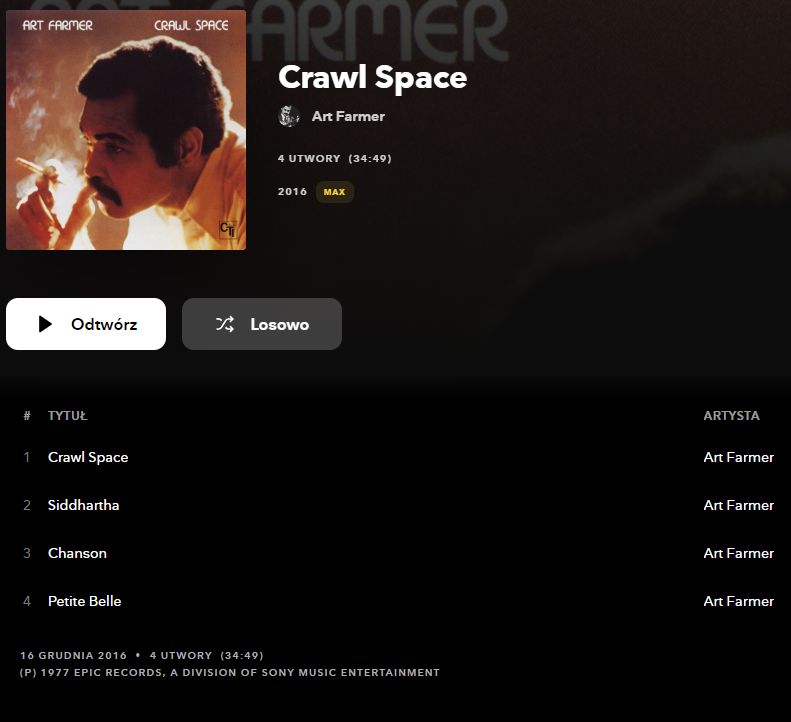The width and height of the screenshot is (791, 722).
Task: Click the Crawl Space album title heading
Action: (x=372, y=77)
